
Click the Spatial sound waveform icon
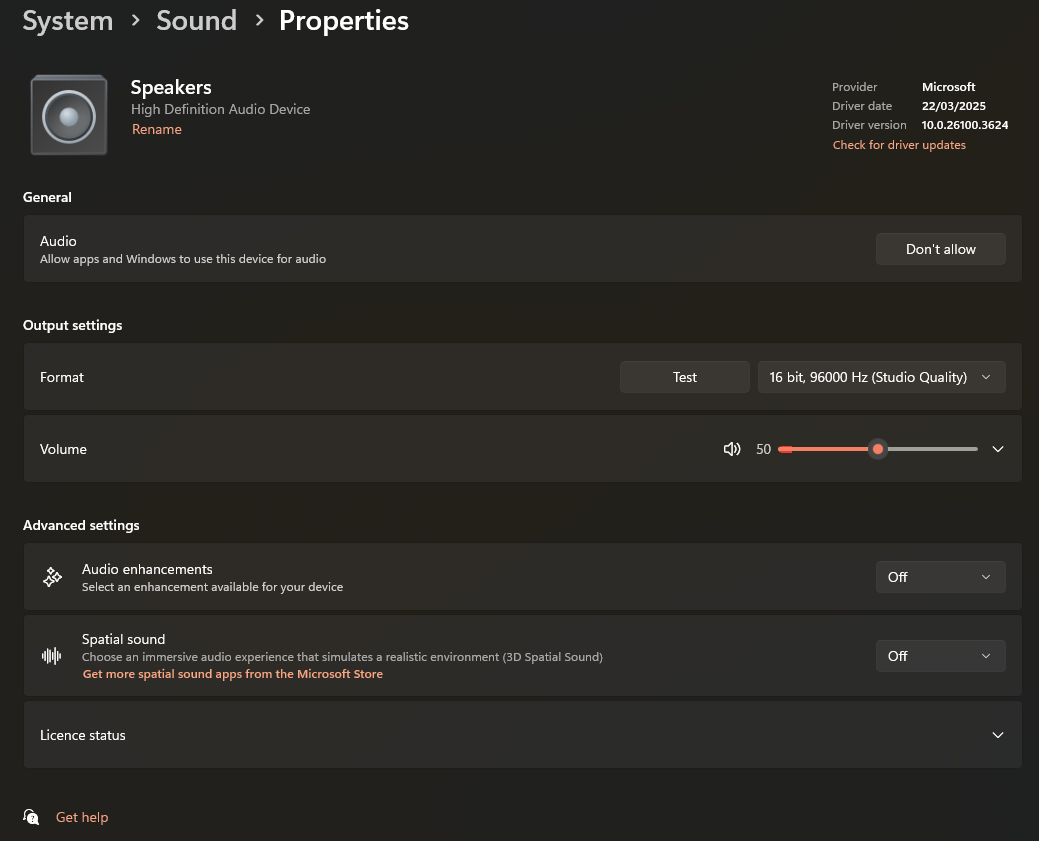click(52, 656)
